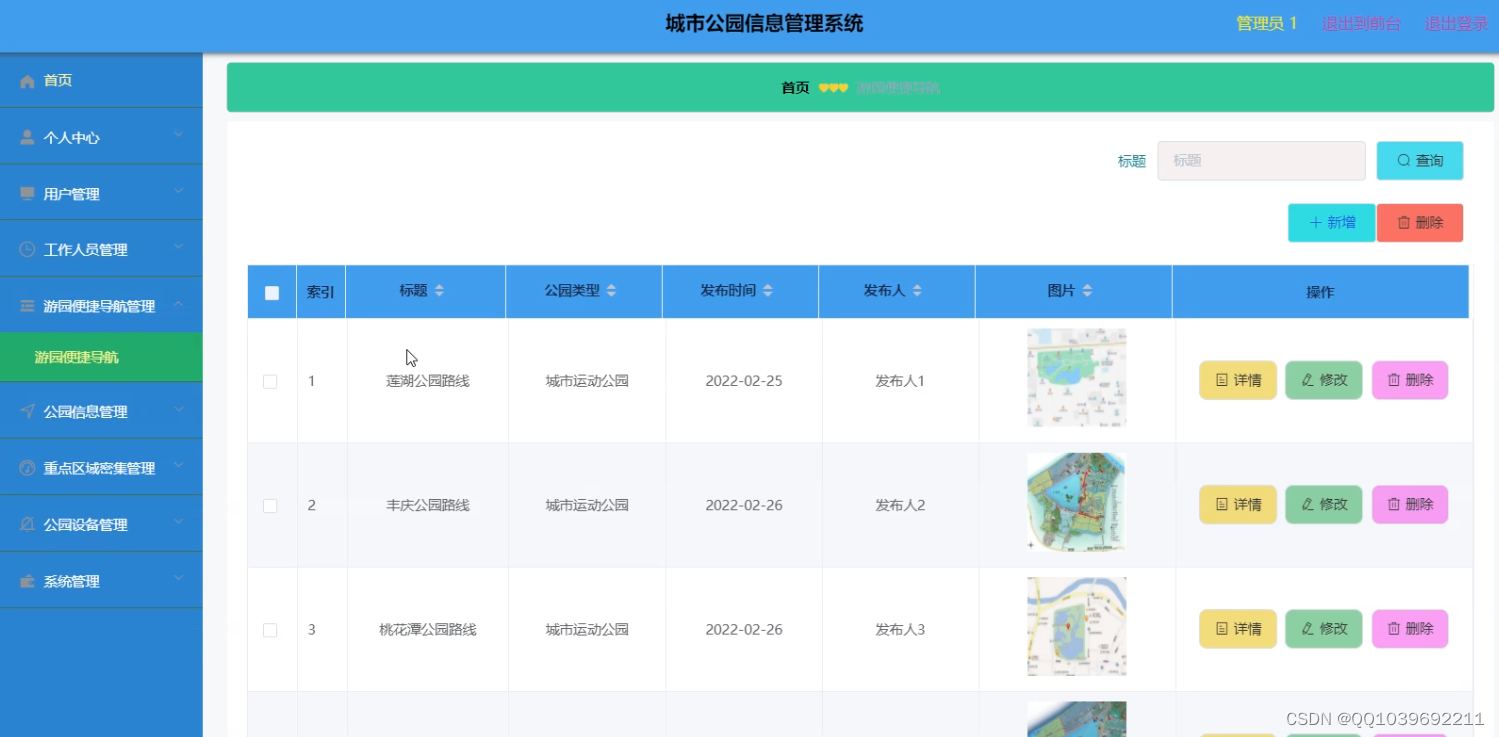This screenshot has height=737, width=1499.
Task: Click 退出到前台 in the top bar
Action: coord(1362,22)
